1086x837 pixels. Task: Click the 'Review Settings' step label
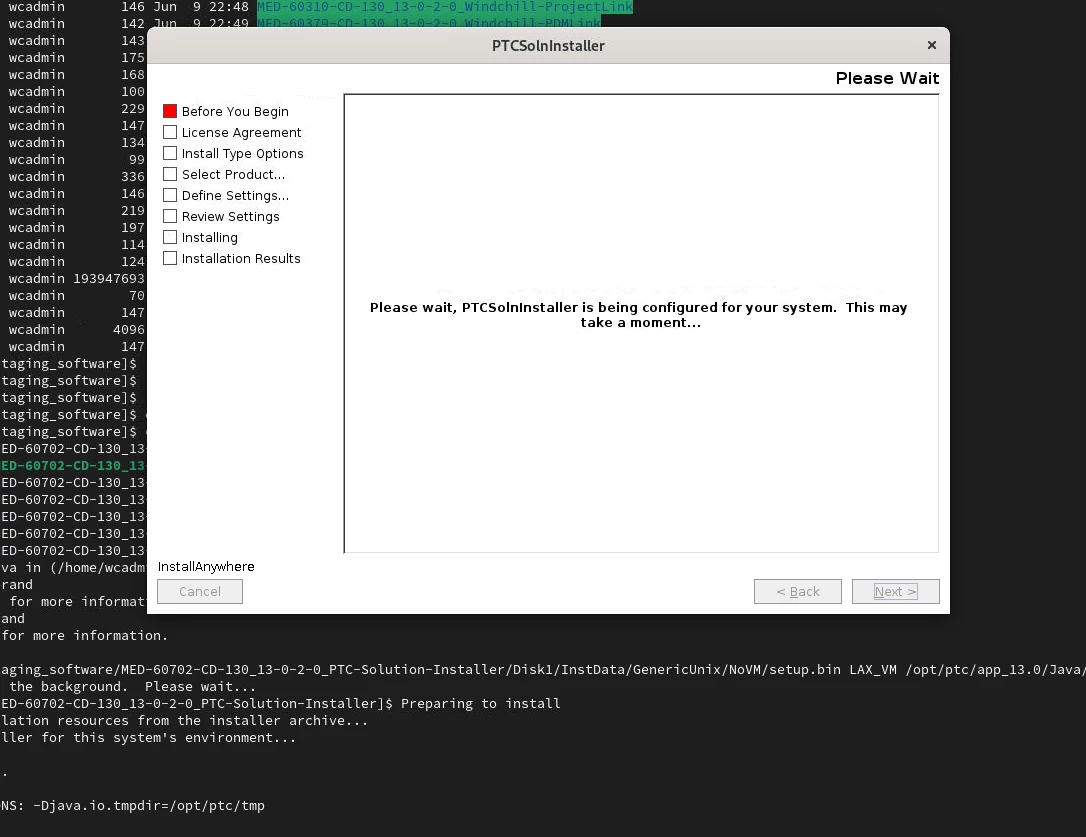pyautogui.click(x=231, y=217)
